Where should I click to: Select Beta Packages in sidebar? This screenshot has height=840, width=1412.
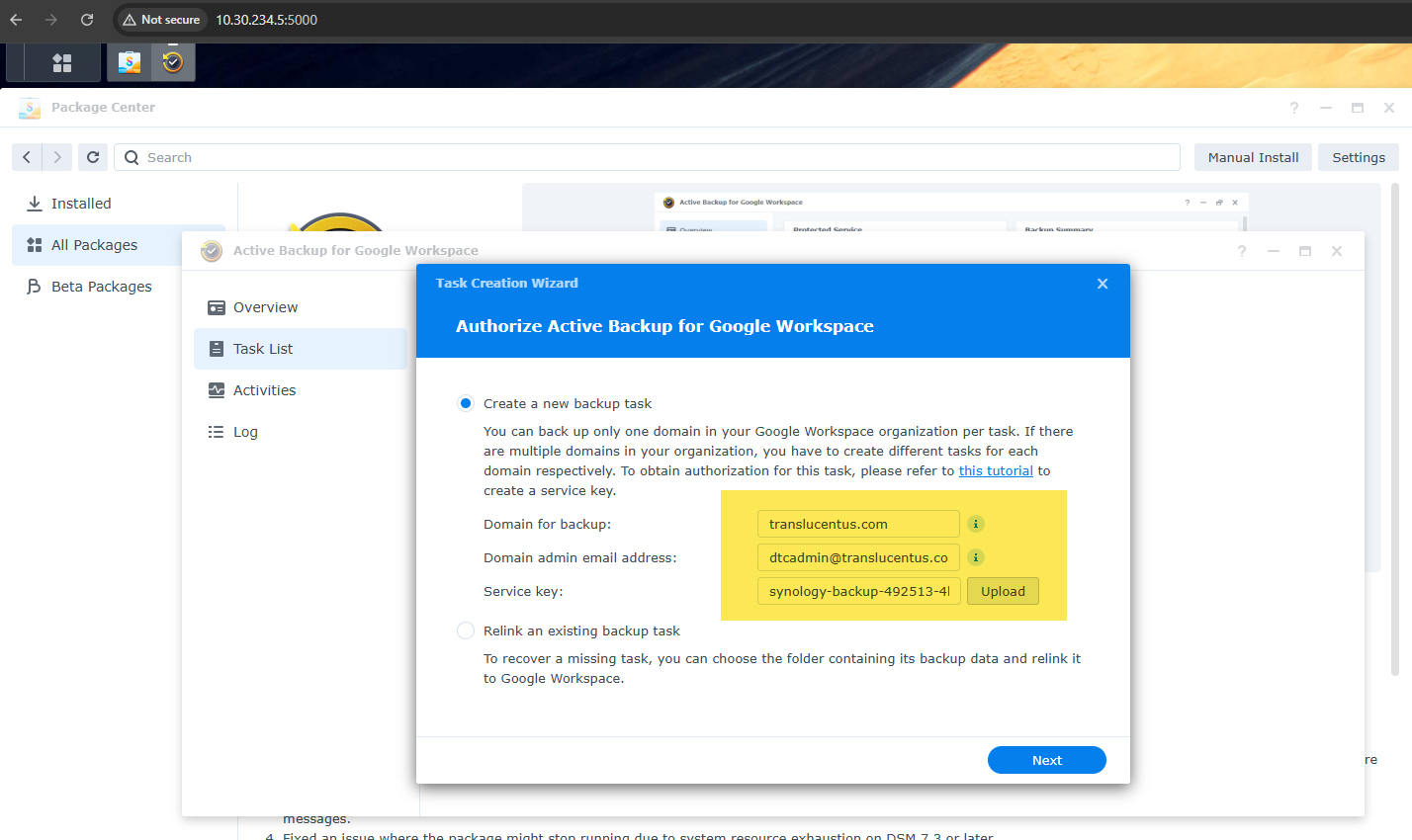(97, 287)
